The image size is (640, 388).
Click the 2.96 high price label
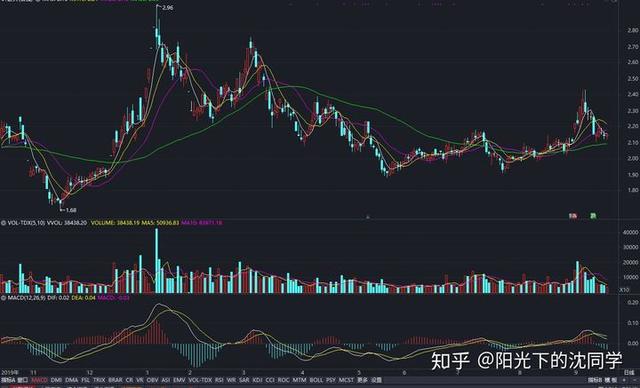tap(167, 7)
